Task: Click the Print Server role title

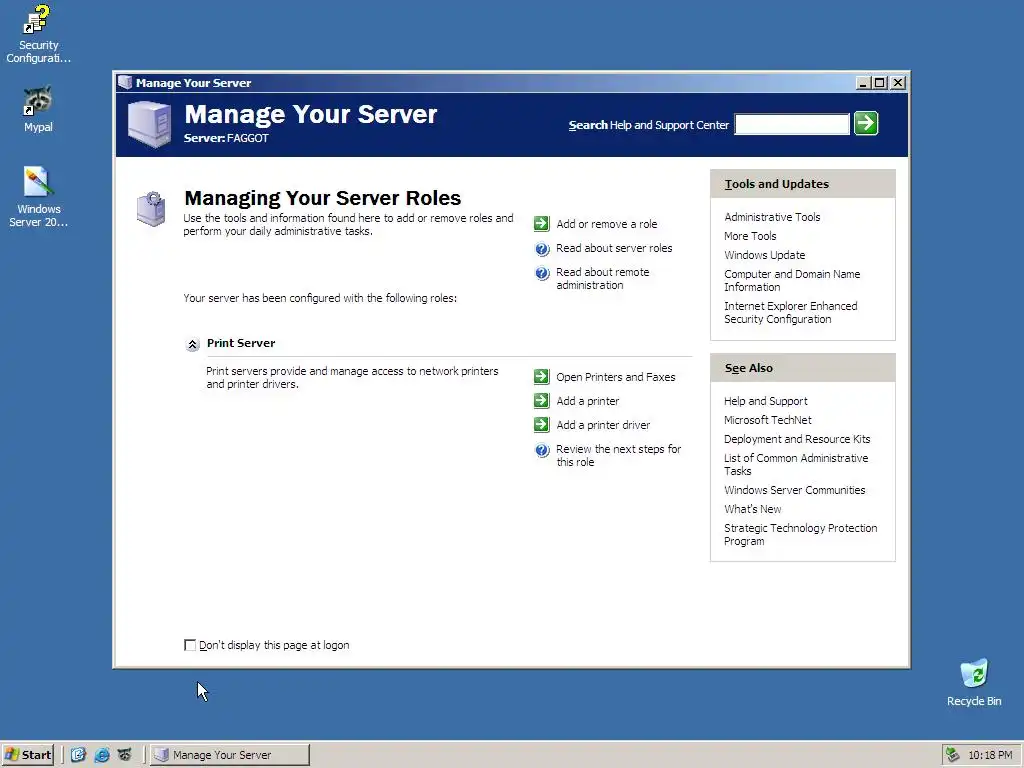Action: [x=241, y=343]
